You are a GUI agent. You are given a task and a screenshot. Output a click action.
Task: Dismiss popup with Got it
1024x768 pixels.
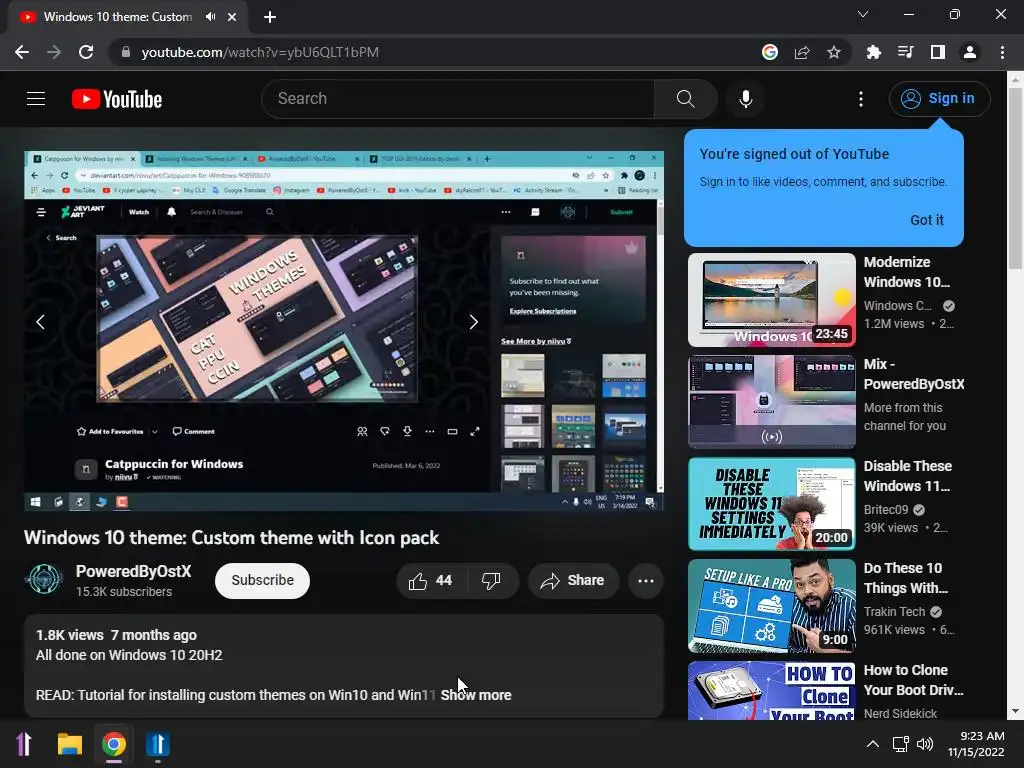tap(927, 220)
